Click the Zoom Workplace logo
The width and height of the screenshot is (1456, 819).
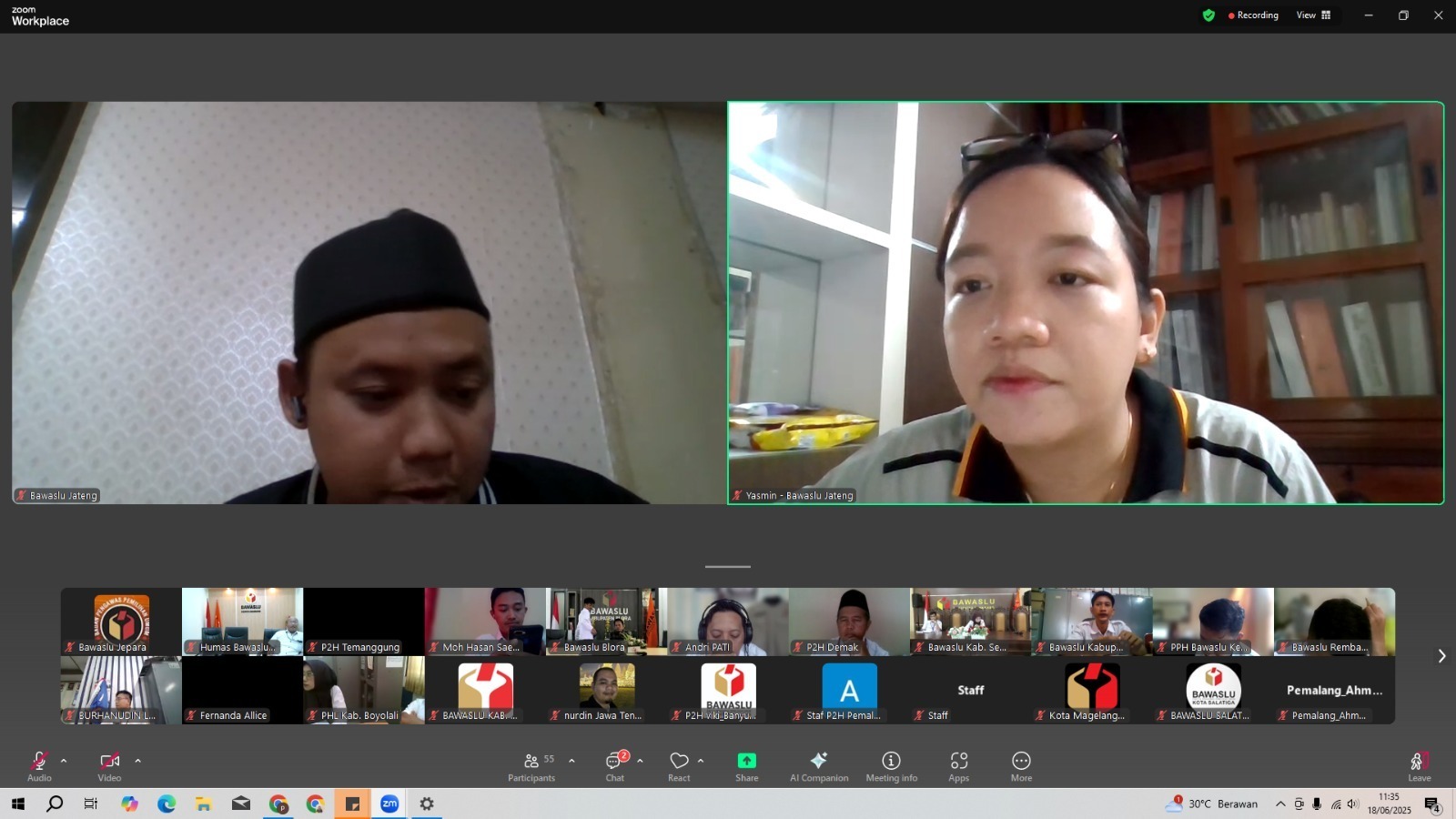pyautogui.click(x=39, y=15)
